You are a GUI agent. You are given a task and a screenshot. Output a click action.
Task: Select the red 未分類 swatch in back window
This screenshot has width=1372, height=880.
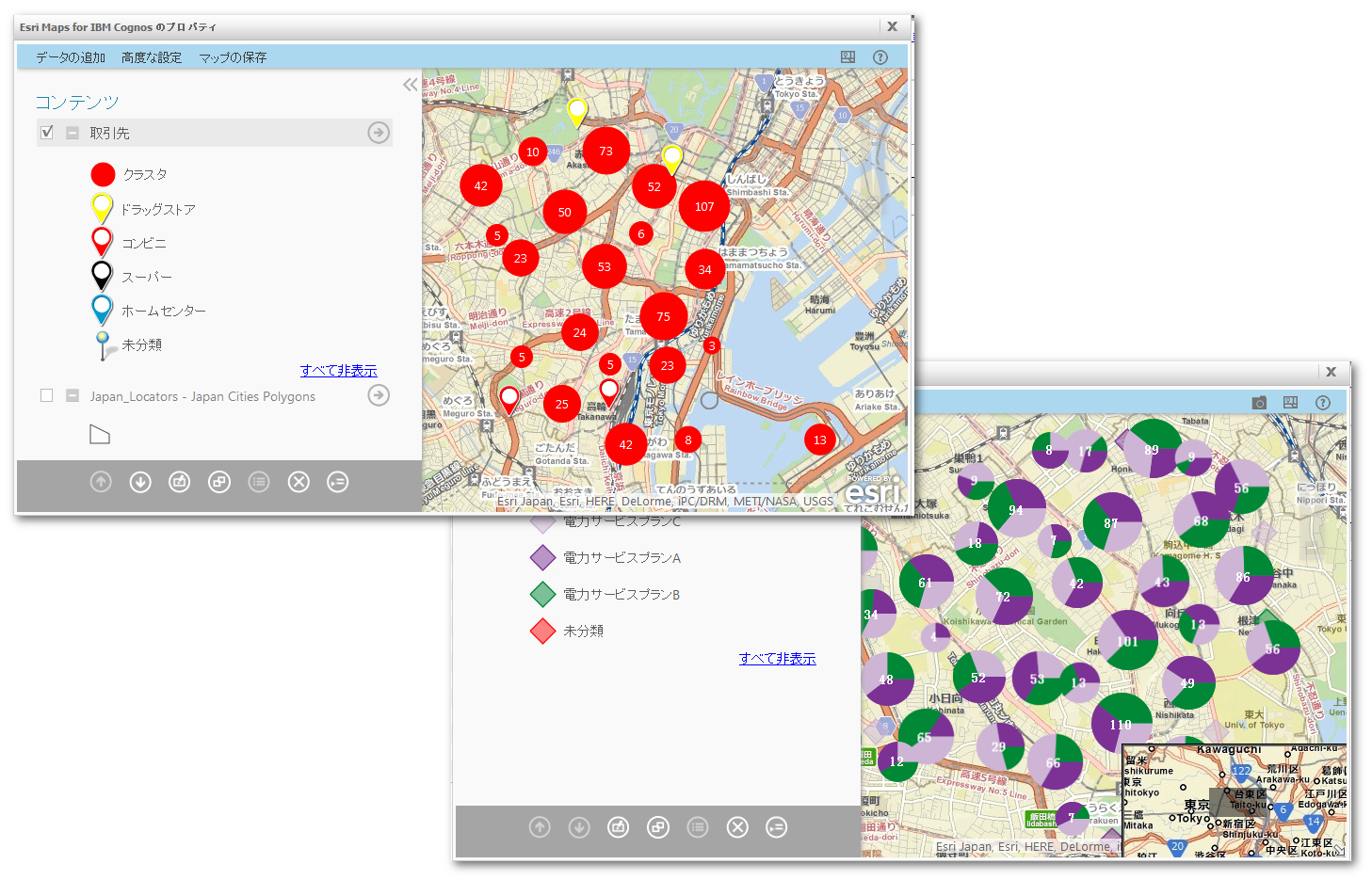(543, 631)
